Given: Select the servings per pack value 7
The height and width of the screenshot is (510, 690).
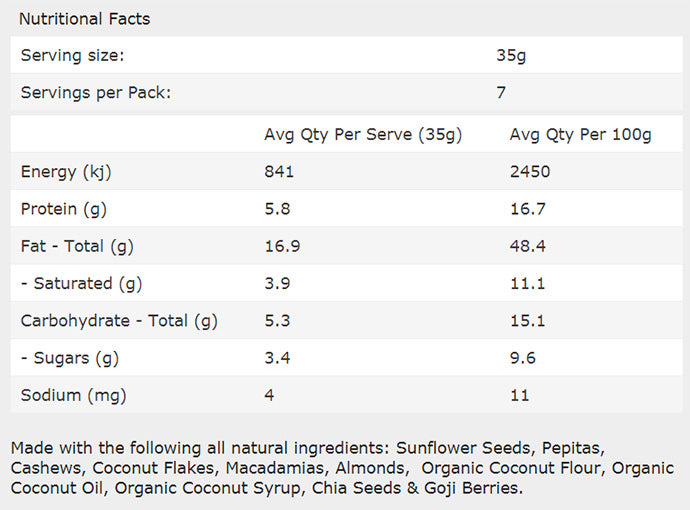Looking at the screenshot, I should point(501,93).
